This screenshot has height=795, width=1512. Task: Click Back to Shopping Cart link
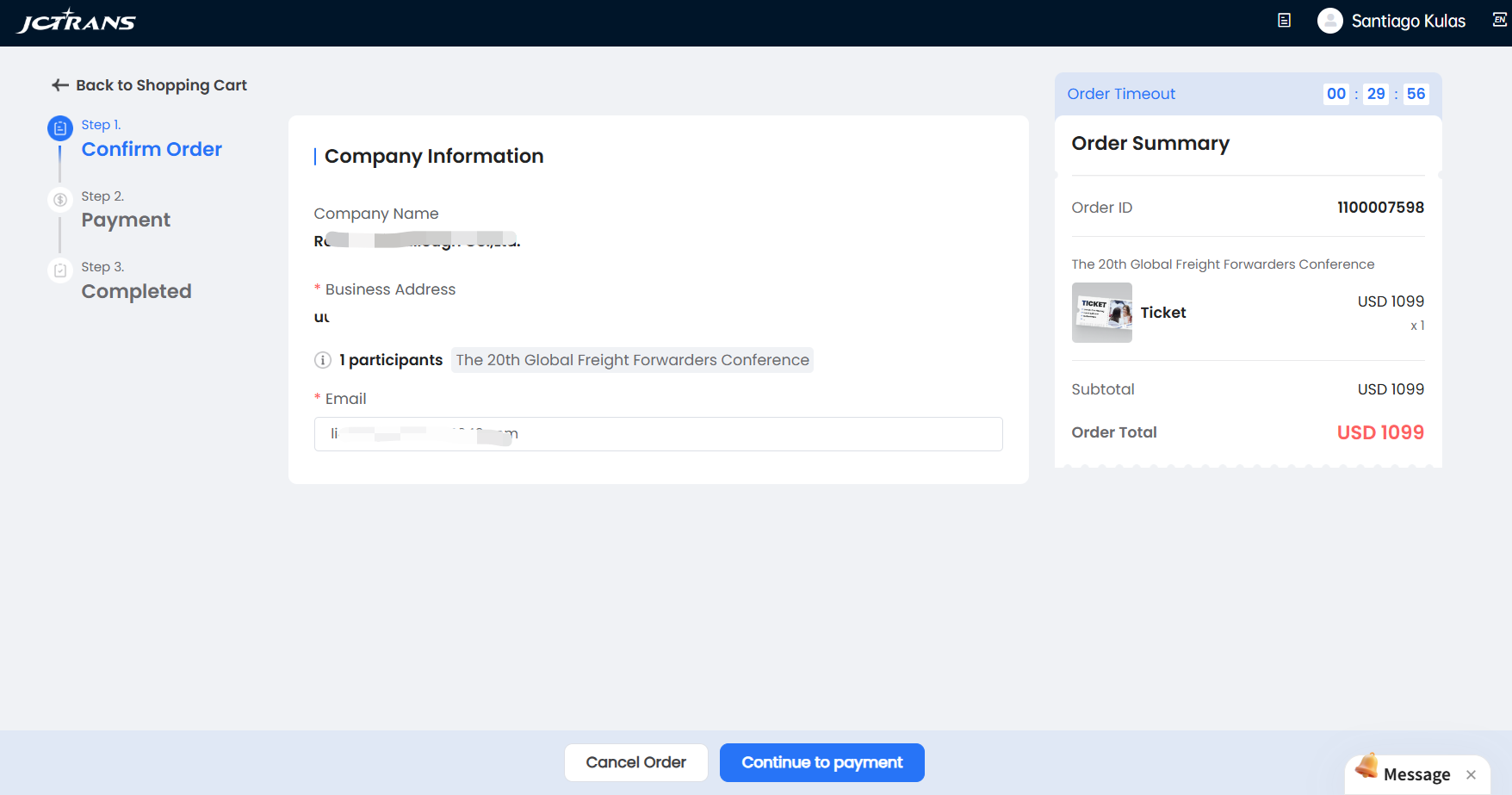pos(161,85)
